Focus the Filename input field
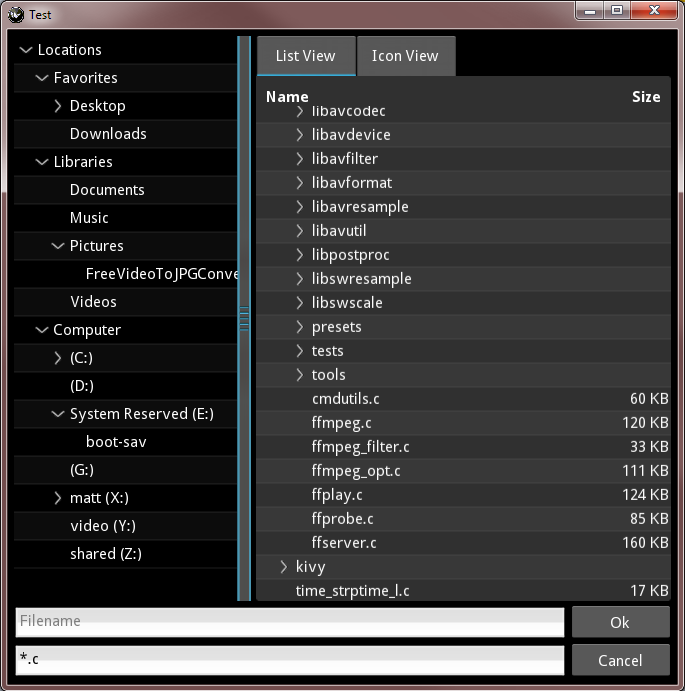Screen dimensions: 685x691 pos(290,622)
